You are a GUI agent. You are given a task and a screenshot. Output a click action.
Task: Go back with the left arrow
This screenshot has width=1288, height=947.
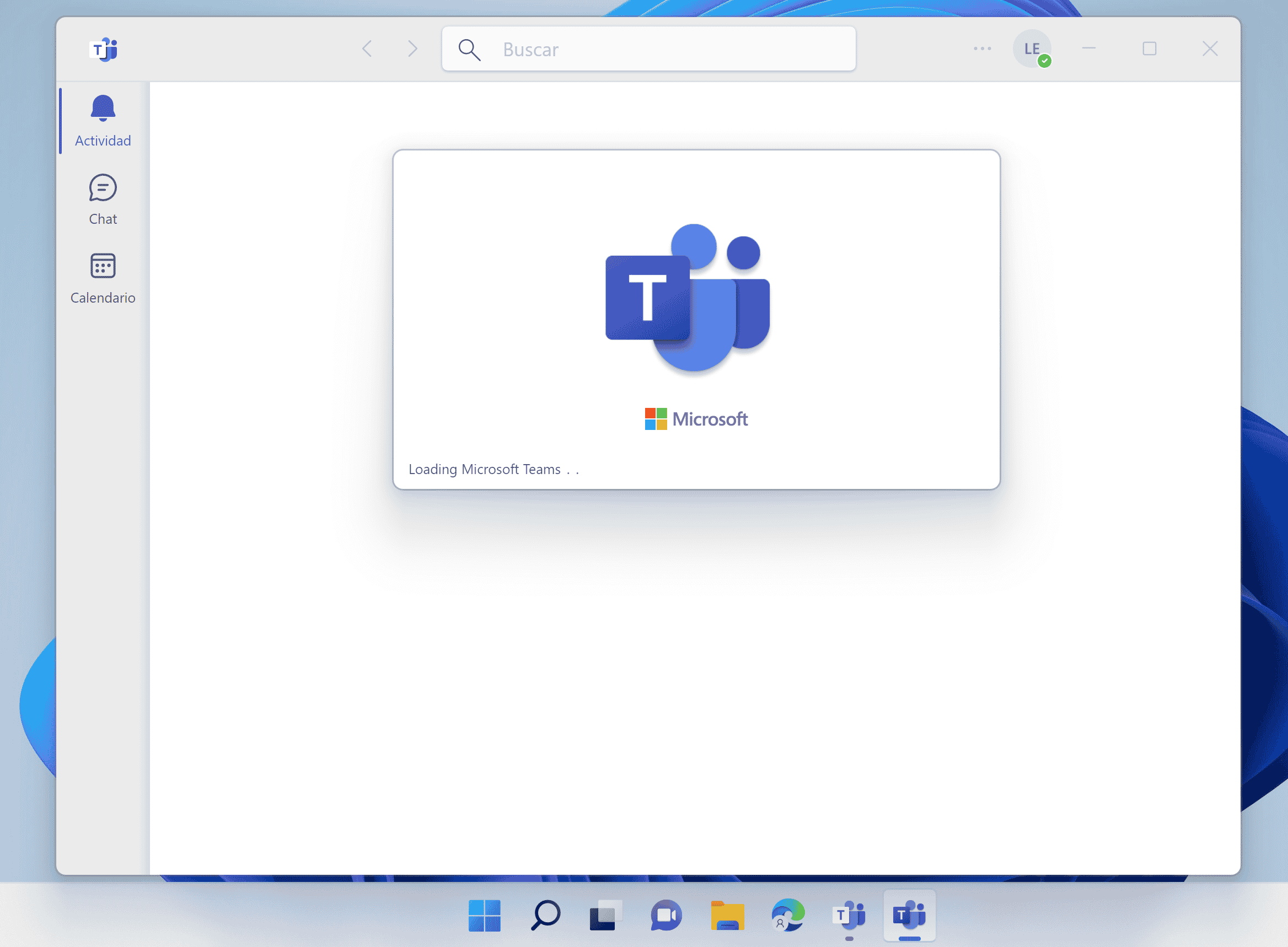367,49
